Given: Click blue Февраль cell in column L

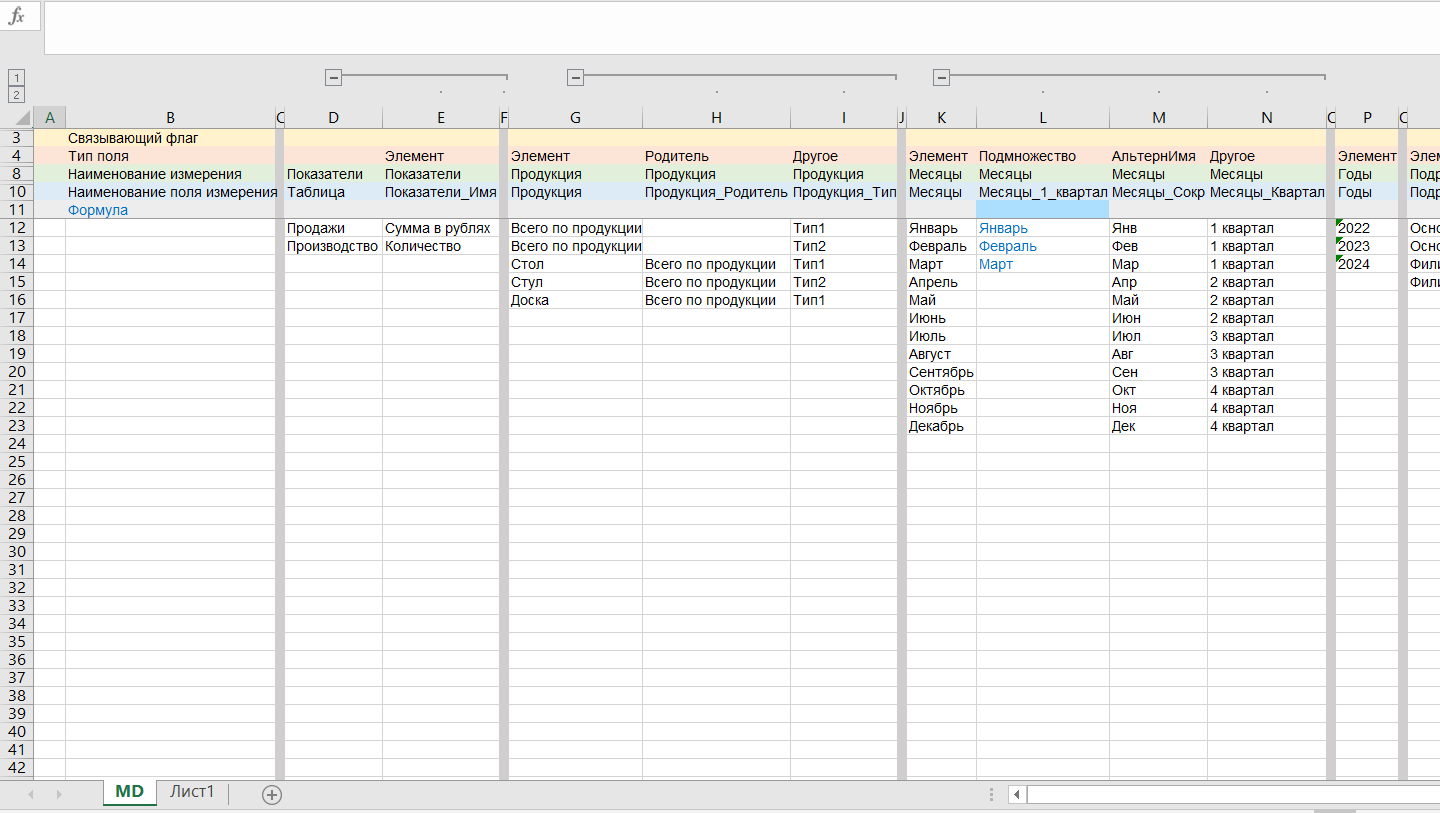Looking at the screenshot, I should pyautogui.click(x=1007, y=246).
